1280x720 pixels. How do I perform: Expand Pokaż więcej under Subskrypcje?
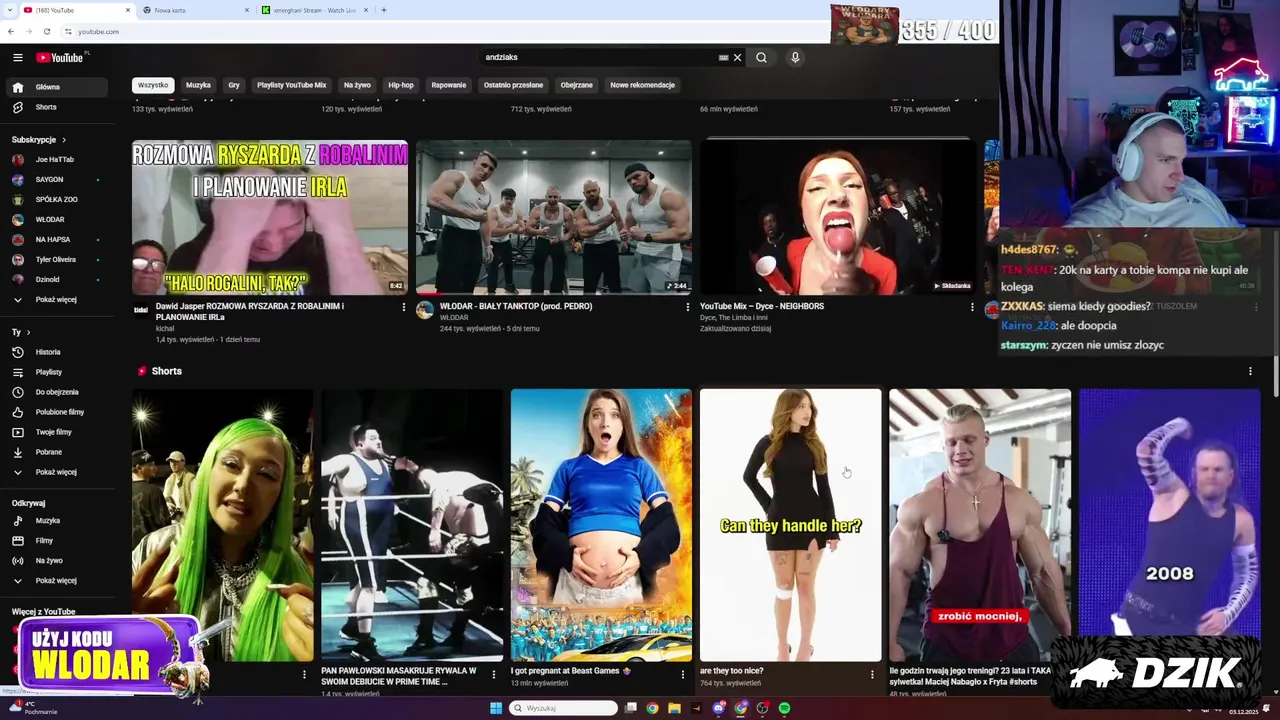[55, 300]
